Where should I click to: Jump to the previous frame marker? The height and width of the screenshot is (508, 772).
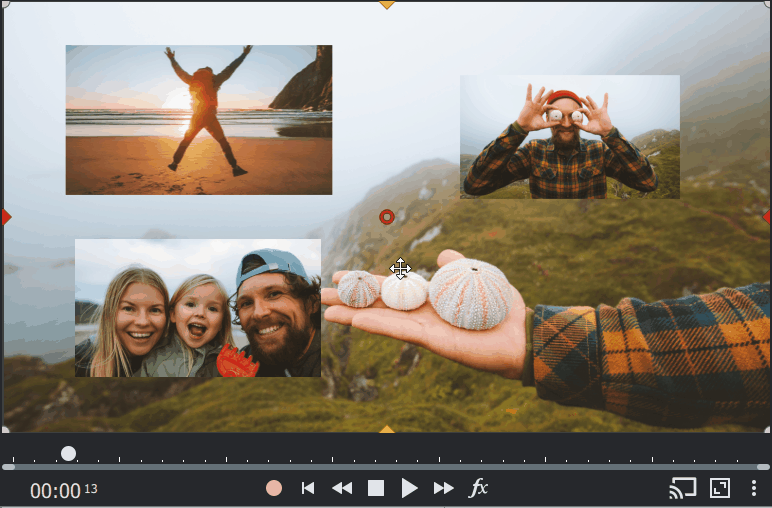308,488
